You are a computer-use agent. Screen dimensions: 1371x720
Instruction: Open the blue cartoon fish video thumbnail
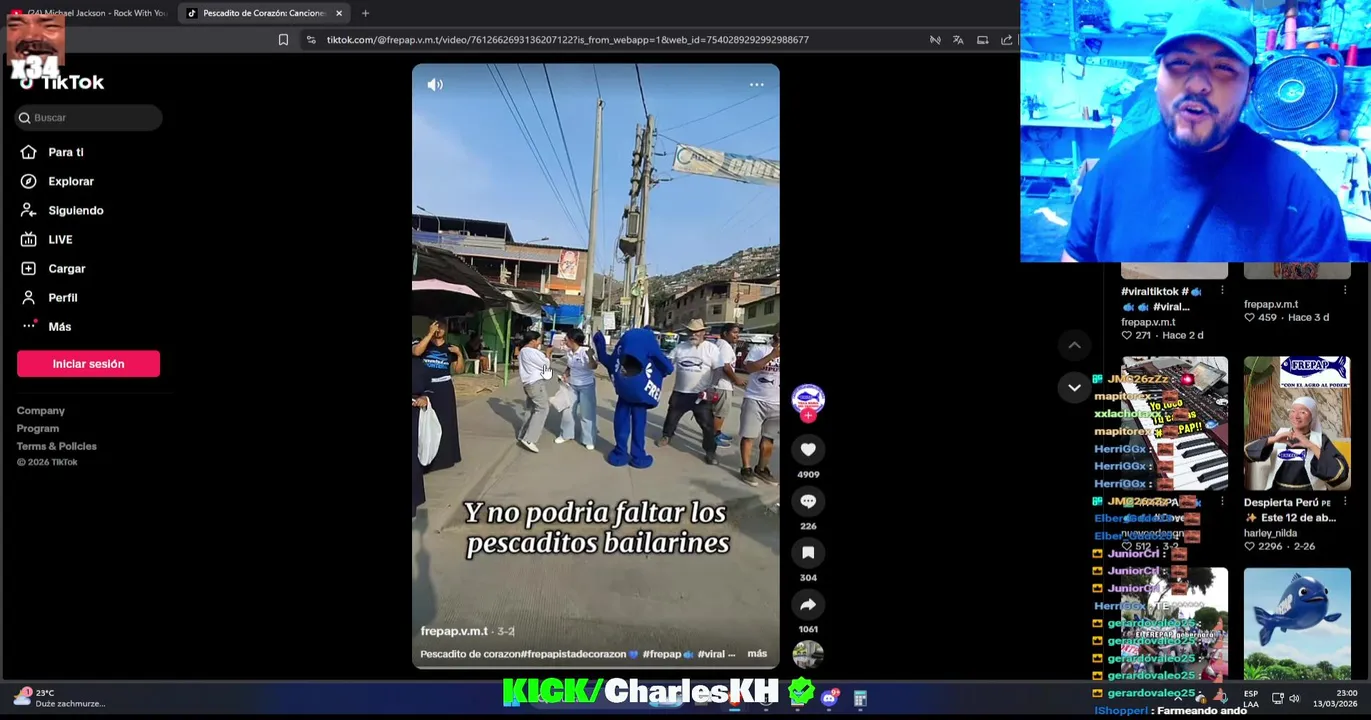tap(1297, 624)
